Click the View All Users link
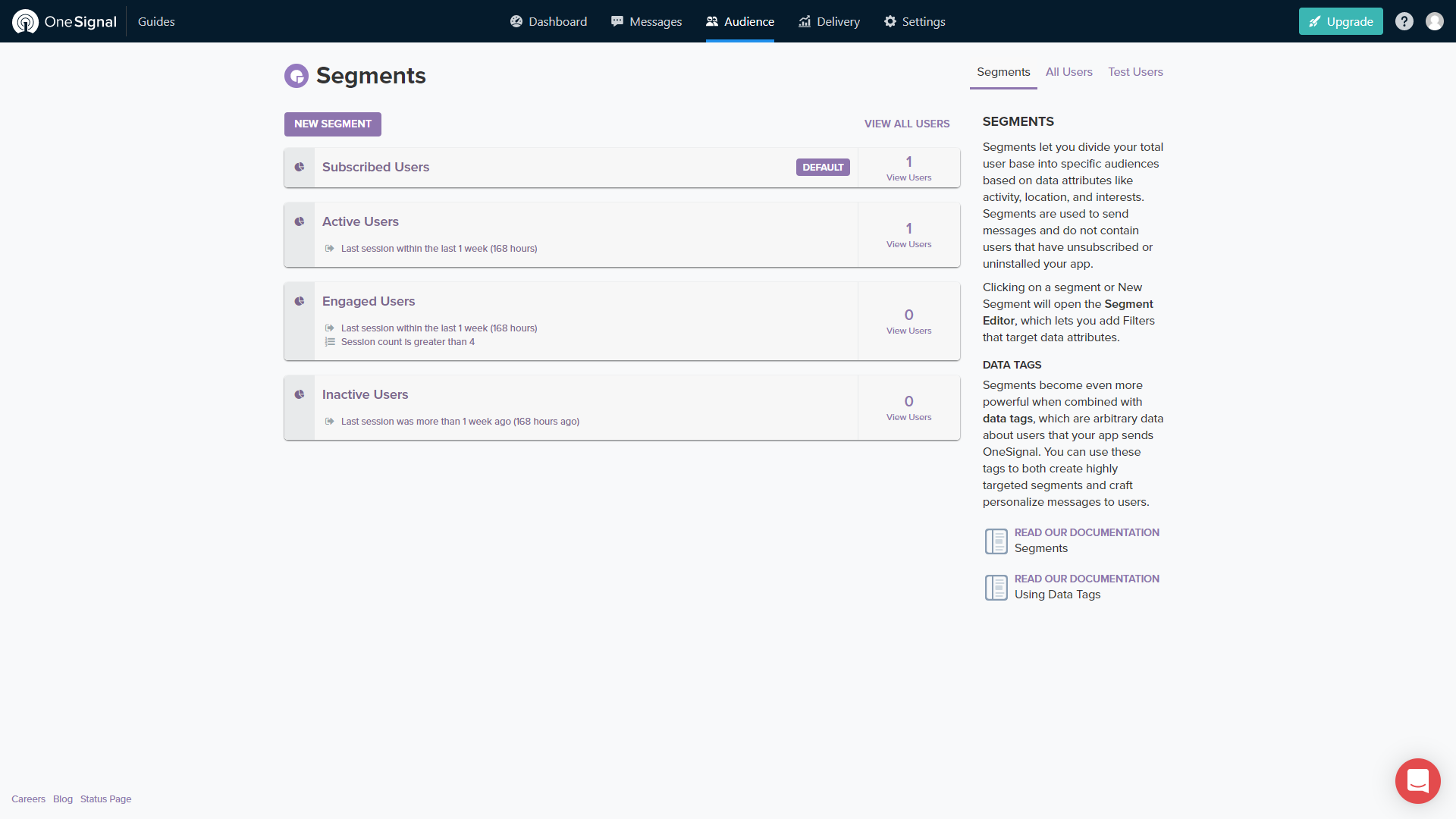1456x819 pixels. click(x=907, y=124)
